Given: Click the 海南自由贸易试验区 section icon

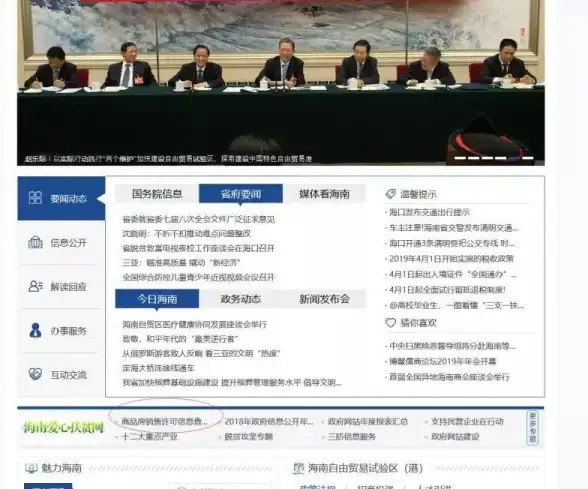Looking at the screenshot, I should [x=298, y=468].
